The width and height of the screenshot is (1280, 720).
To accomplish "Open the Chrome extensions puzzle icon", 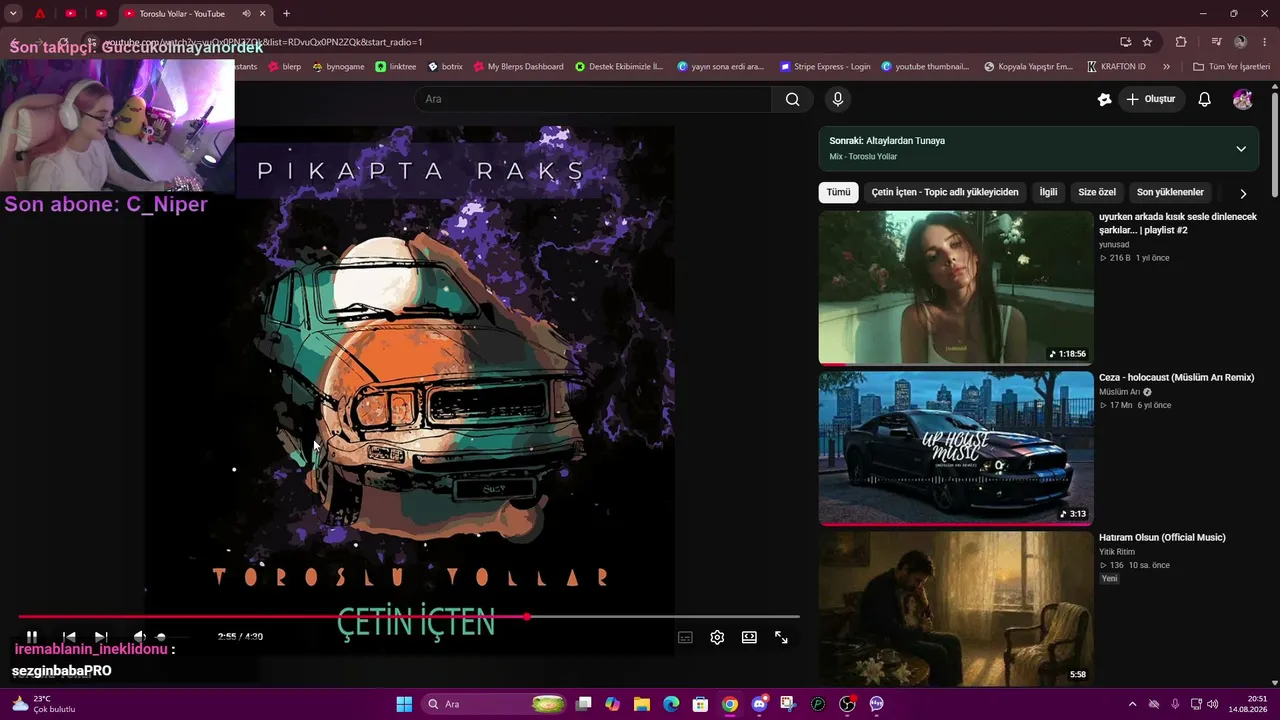I will tap(1181, 42).
